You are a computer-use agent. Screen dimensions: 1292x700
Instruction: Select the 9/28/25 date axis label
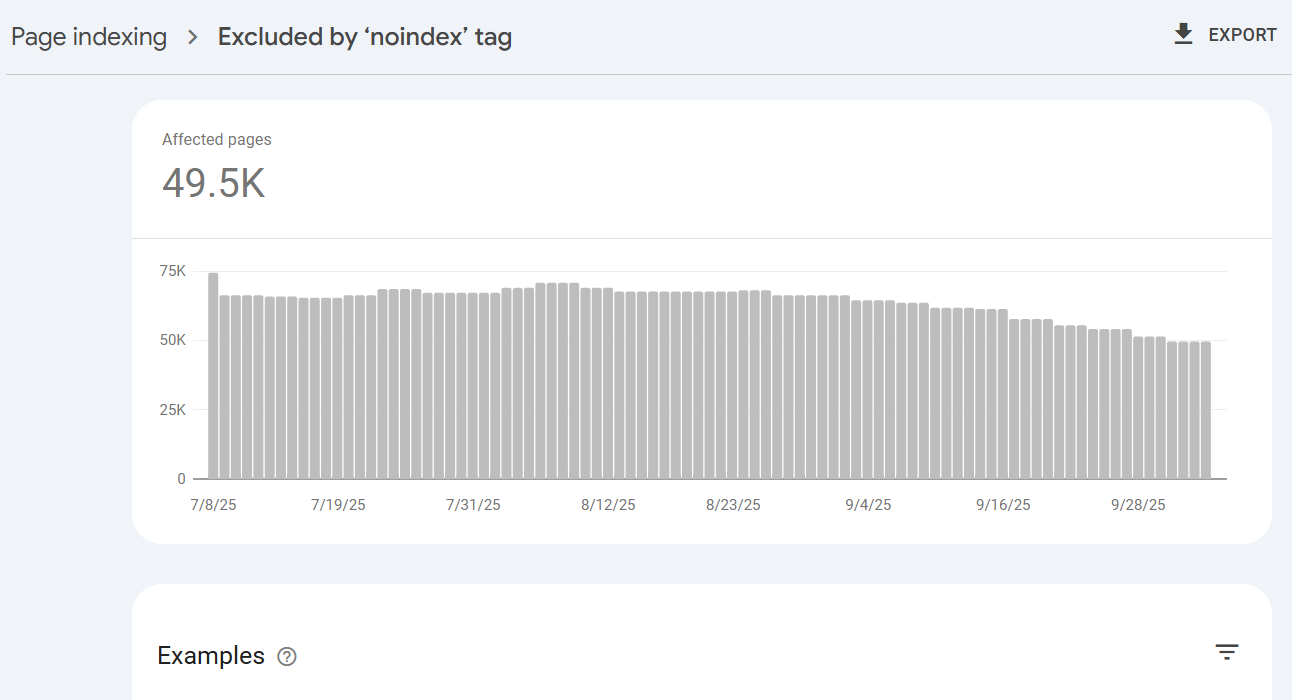point(1138,505)
